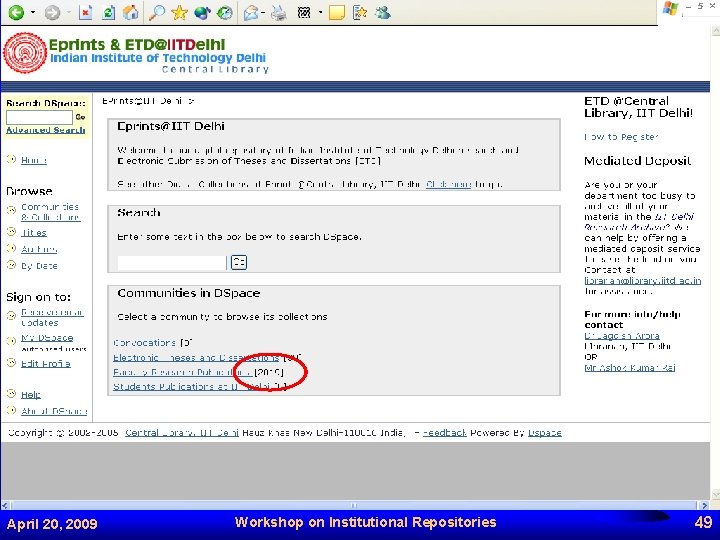720x540 pixels.
Task: Open Students Publications at IIT Delhi community
Action: (192, 387)
